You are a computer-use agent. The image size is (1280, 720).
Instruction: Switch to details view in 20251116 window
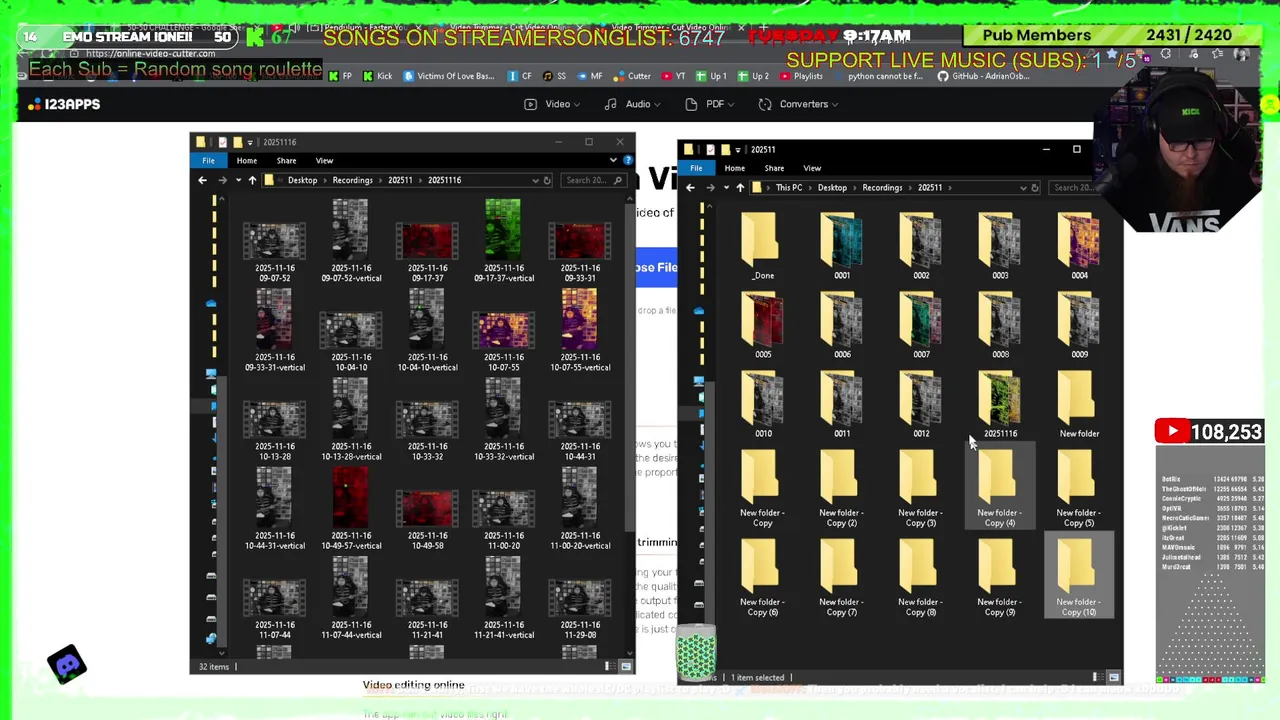coord(608,666)
